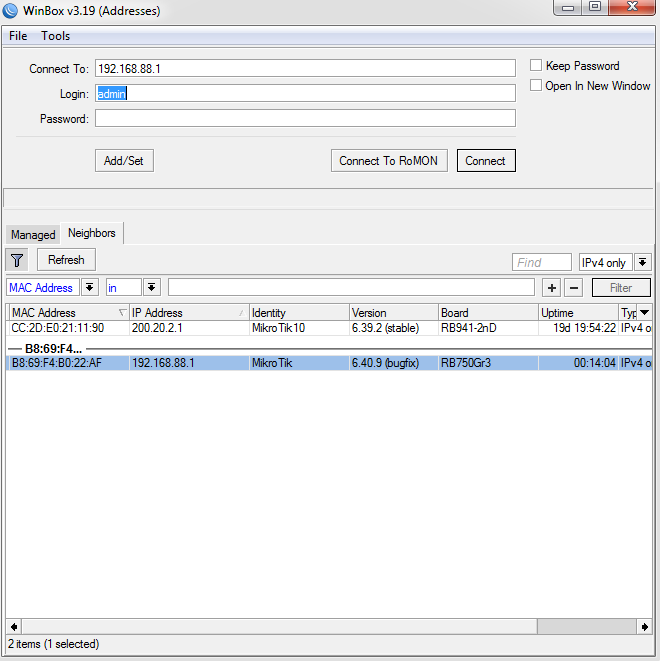Click the WinBox logo icon in title bar
Viewport: 660px width, 661px height.
(10, 11)
